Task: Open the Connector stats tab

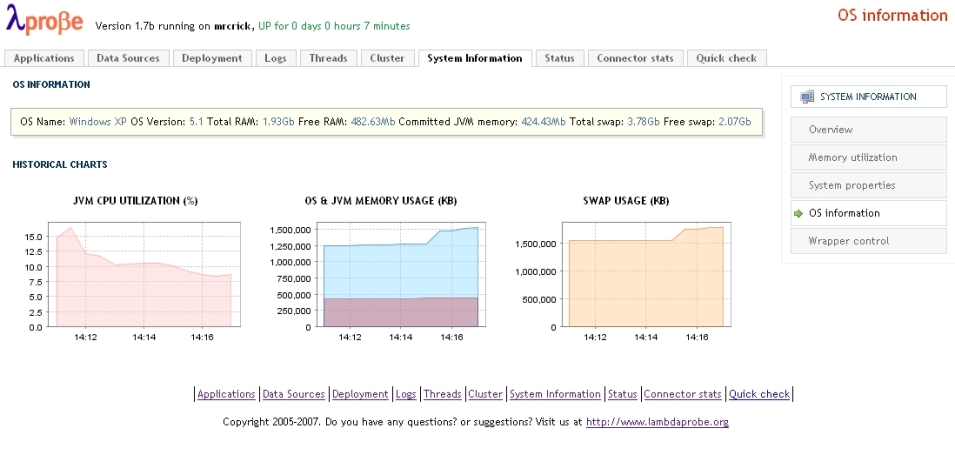Action: 635,58
